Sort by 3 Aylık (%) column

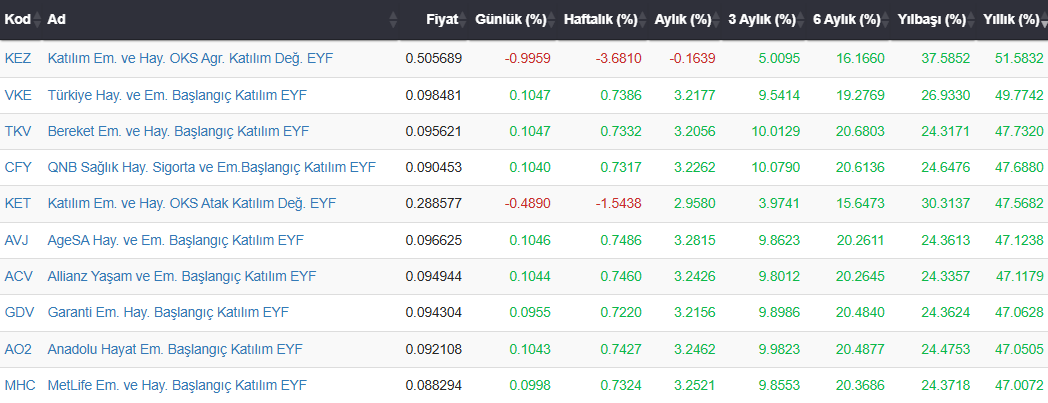coord(762,19)
